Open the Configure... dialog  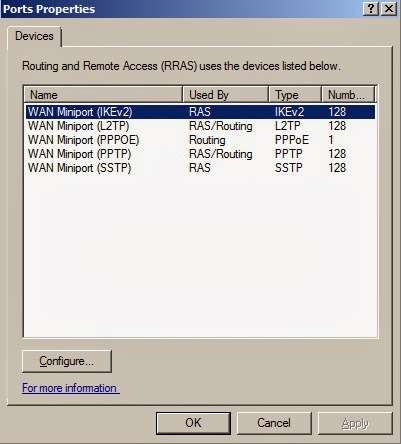click(67, 361)
